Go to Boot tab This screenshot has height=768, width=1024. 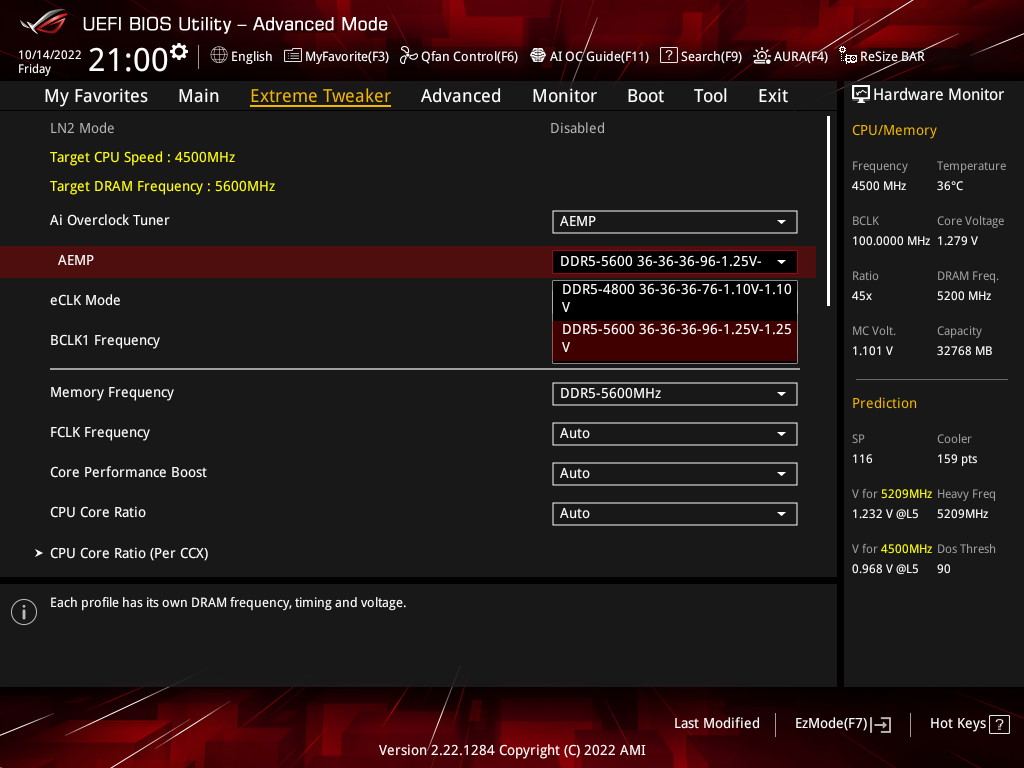645,96
